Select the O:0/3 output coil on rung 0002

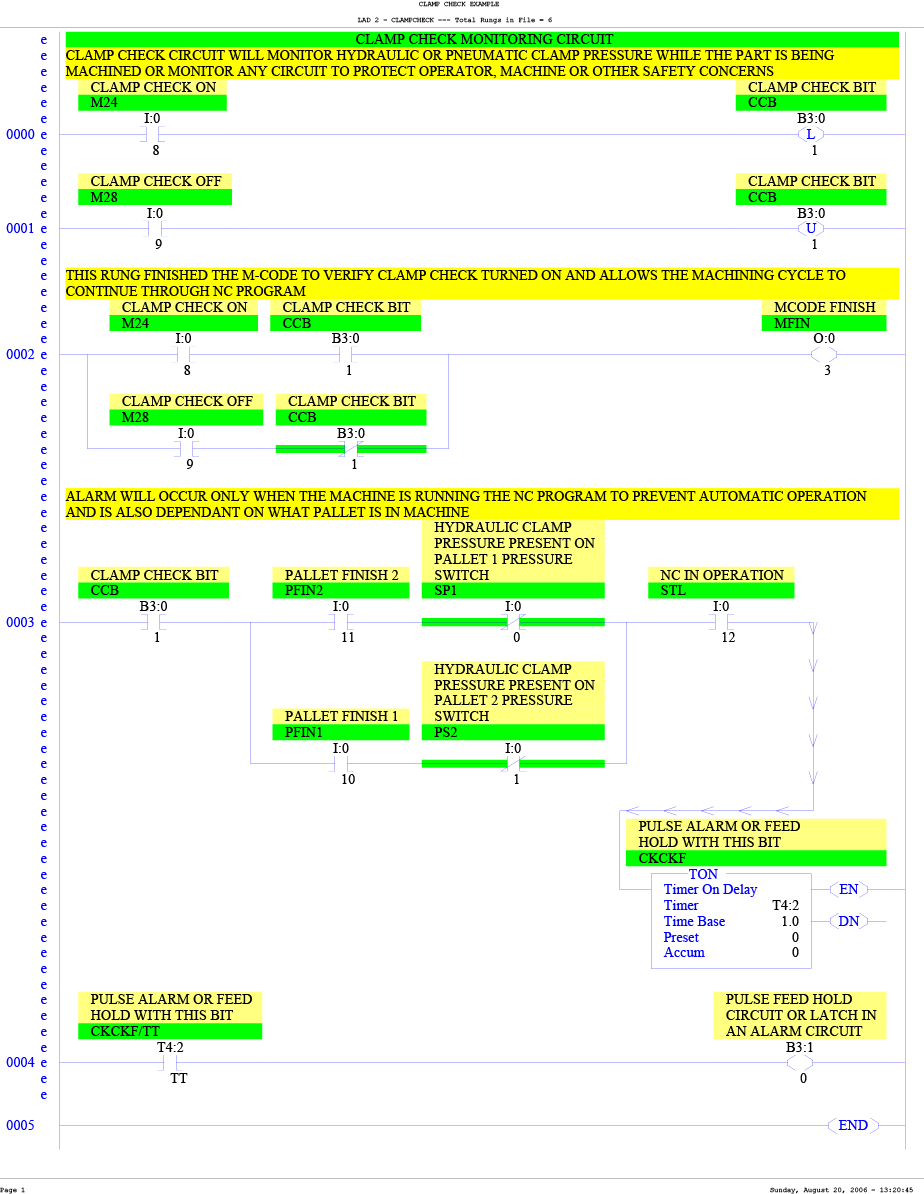coord(824,354)
